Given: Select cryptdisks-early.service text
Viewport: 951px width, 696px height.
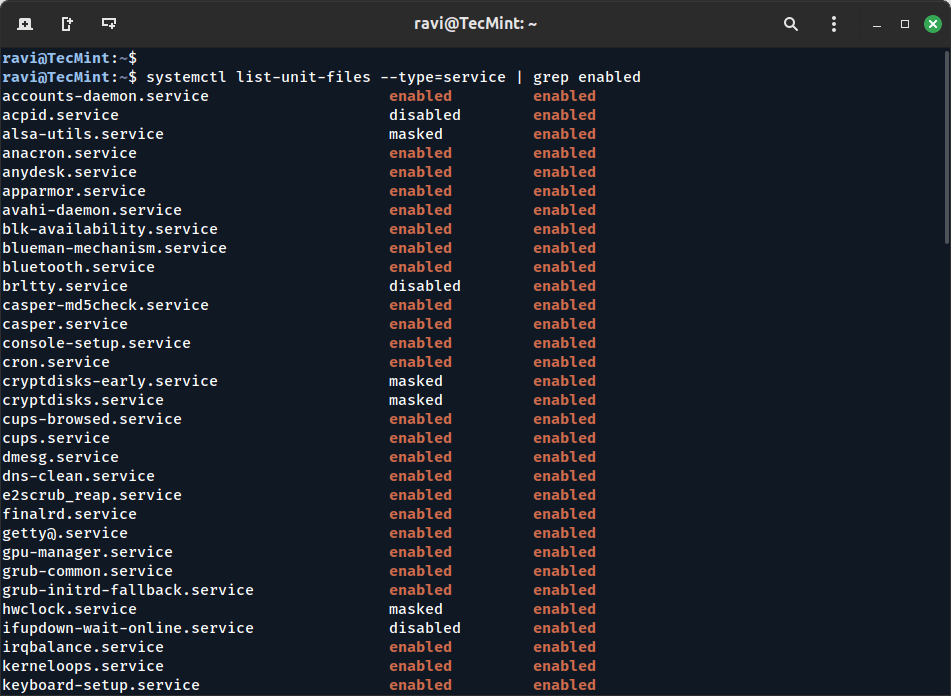Looking at the screenshot, I should (x=110, y=381).
